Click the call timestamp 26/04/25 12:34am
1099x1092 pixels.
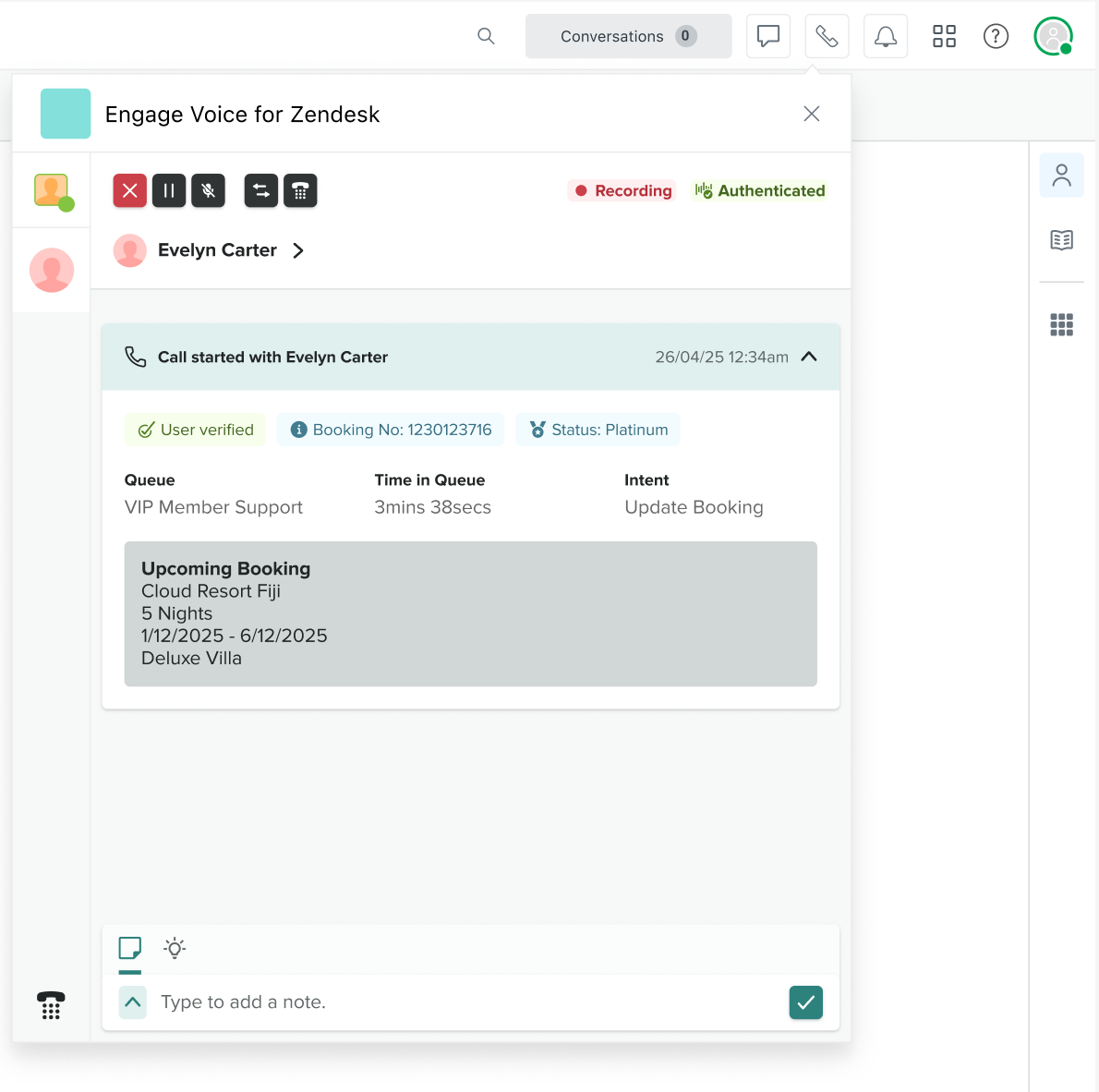point(721,357)
